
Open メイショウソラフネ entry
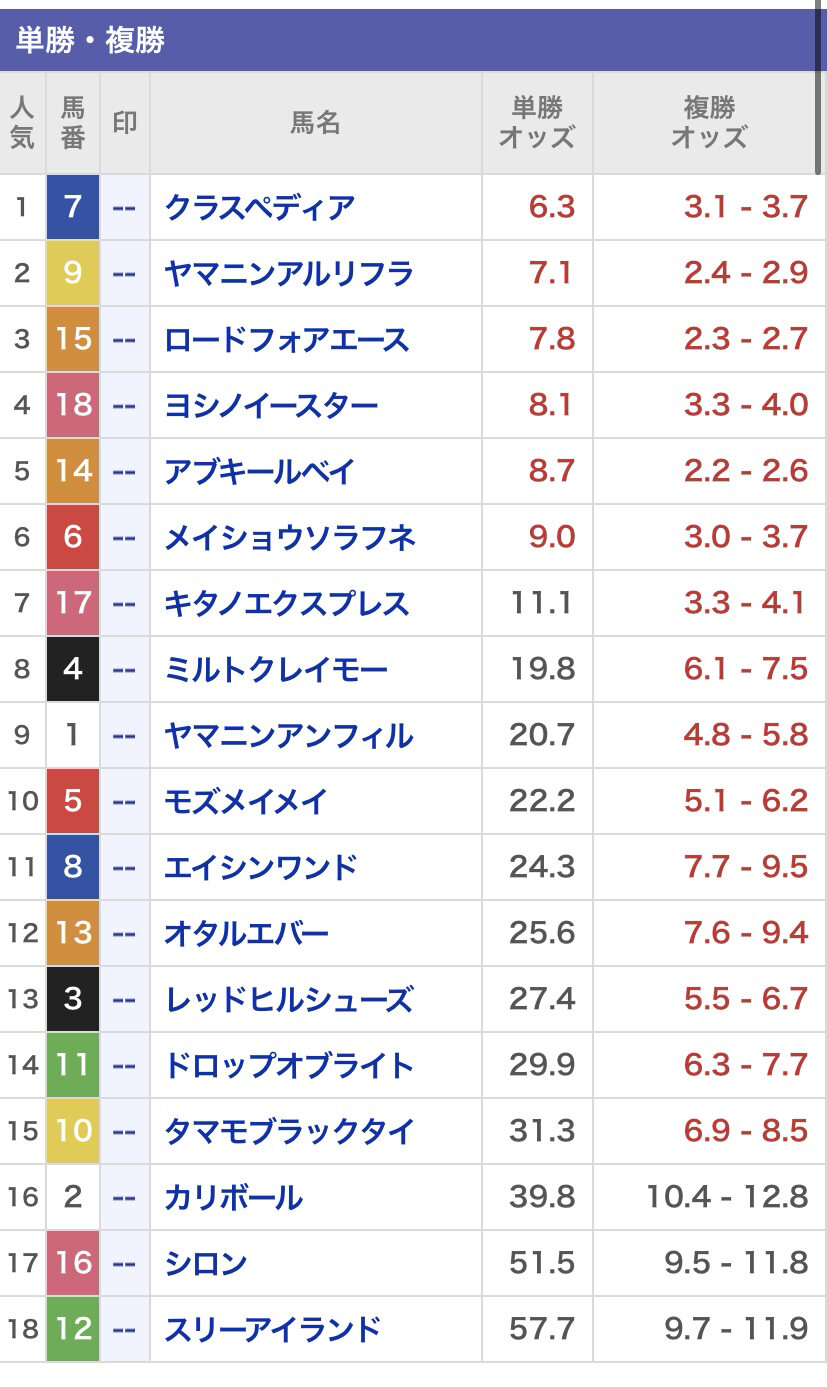[x=290, y=537]
